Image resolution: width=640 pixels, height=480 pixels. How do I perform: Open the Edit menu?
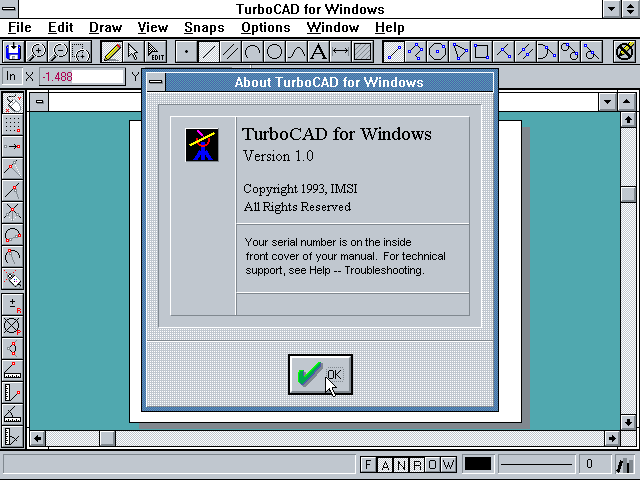[x=60, y=27]
